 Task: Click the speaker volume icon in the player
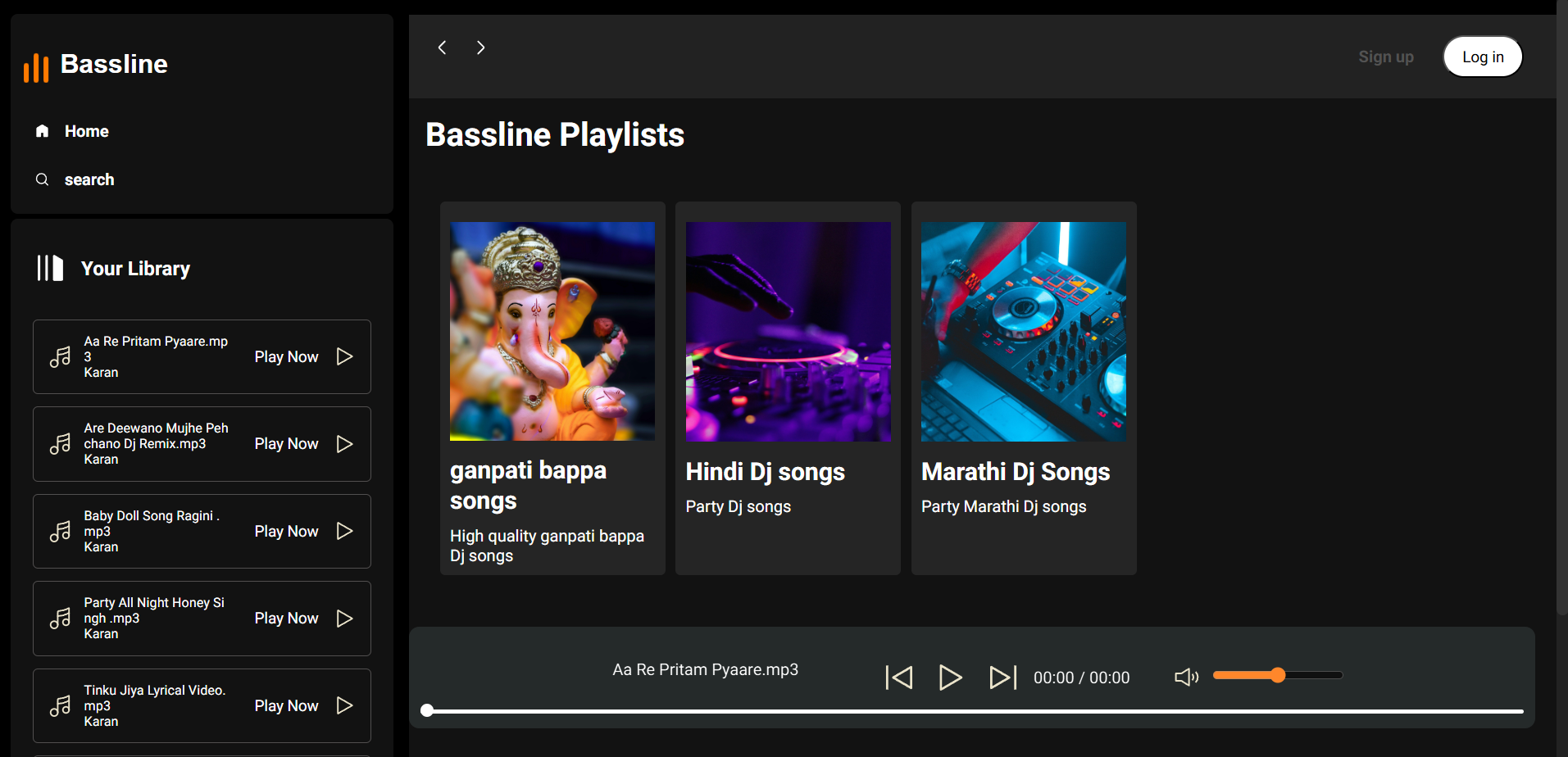(1185, 677)
